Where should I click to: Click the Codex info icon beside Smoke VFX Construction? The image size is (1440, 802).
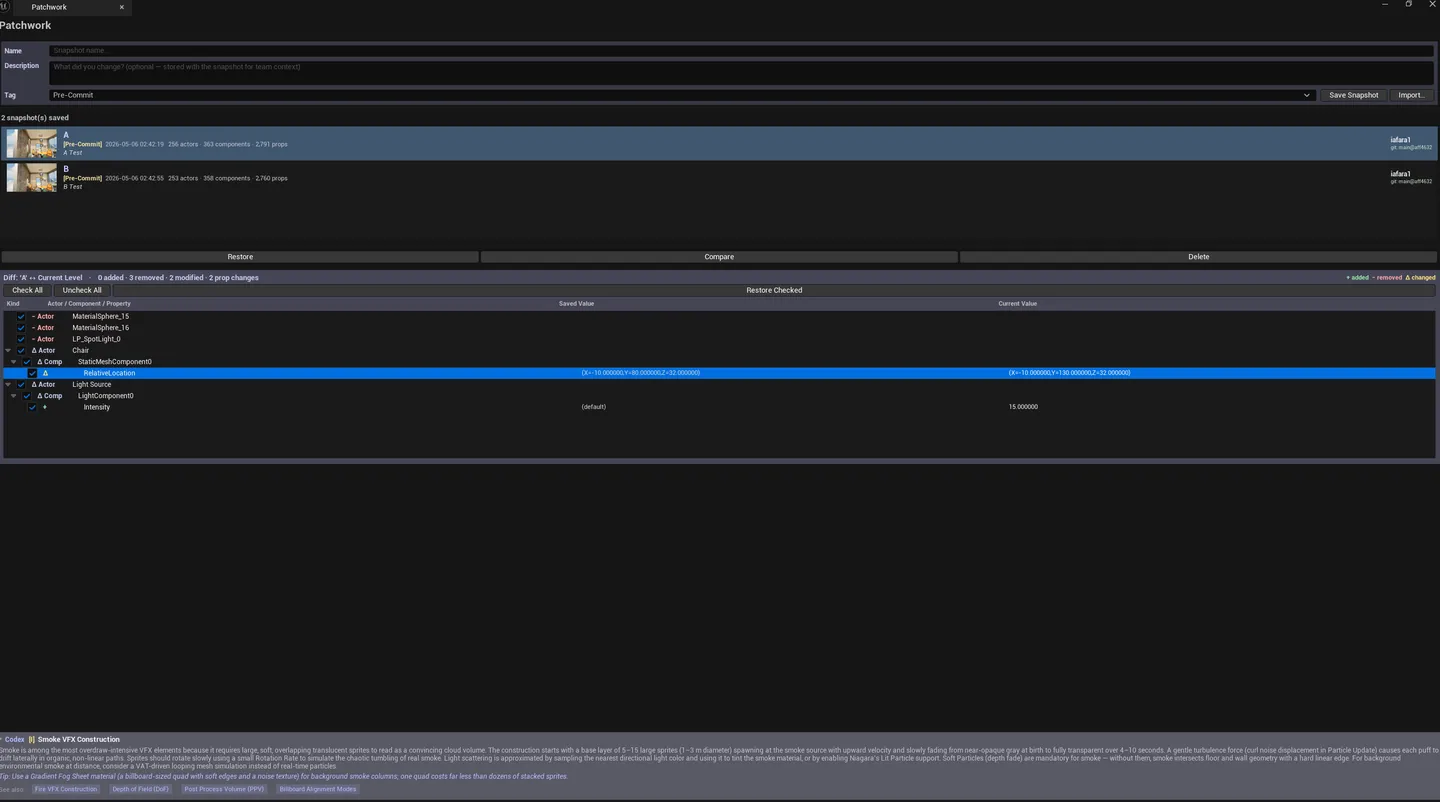pyautogui.click(x=31, y=740)
